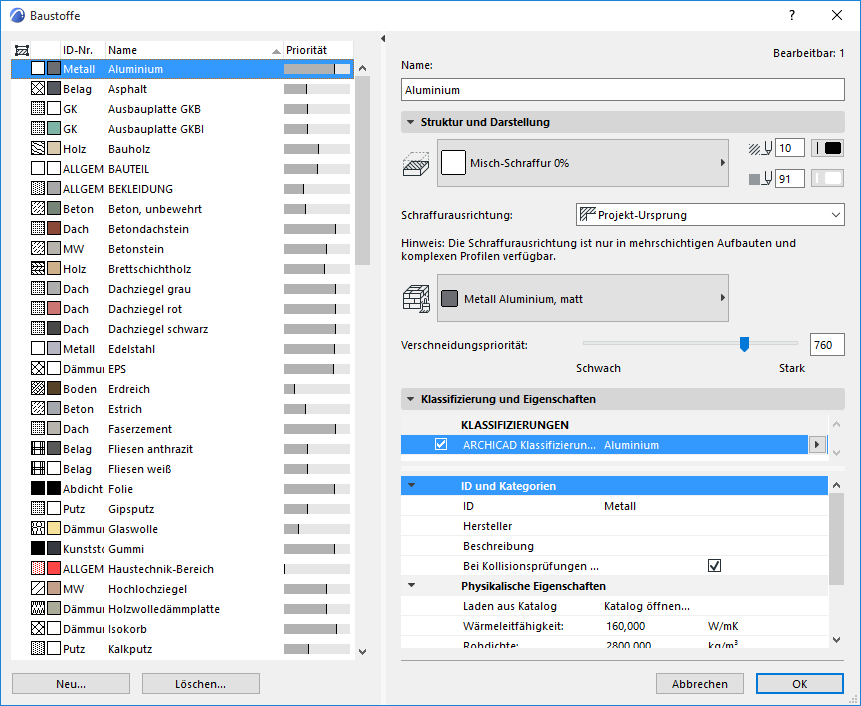Click the ID value Metall in properties

[x=620, y=506]
